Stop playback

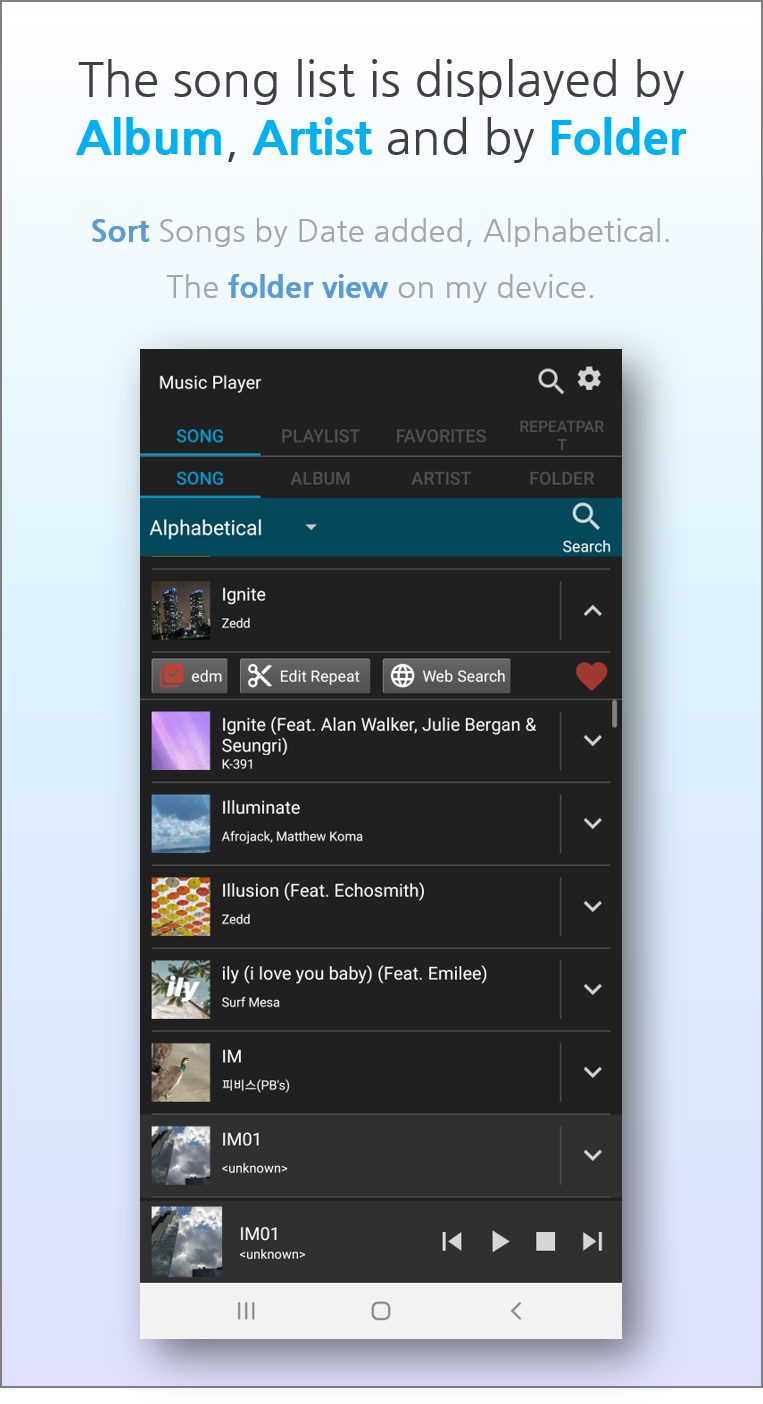coord(545,1241)
